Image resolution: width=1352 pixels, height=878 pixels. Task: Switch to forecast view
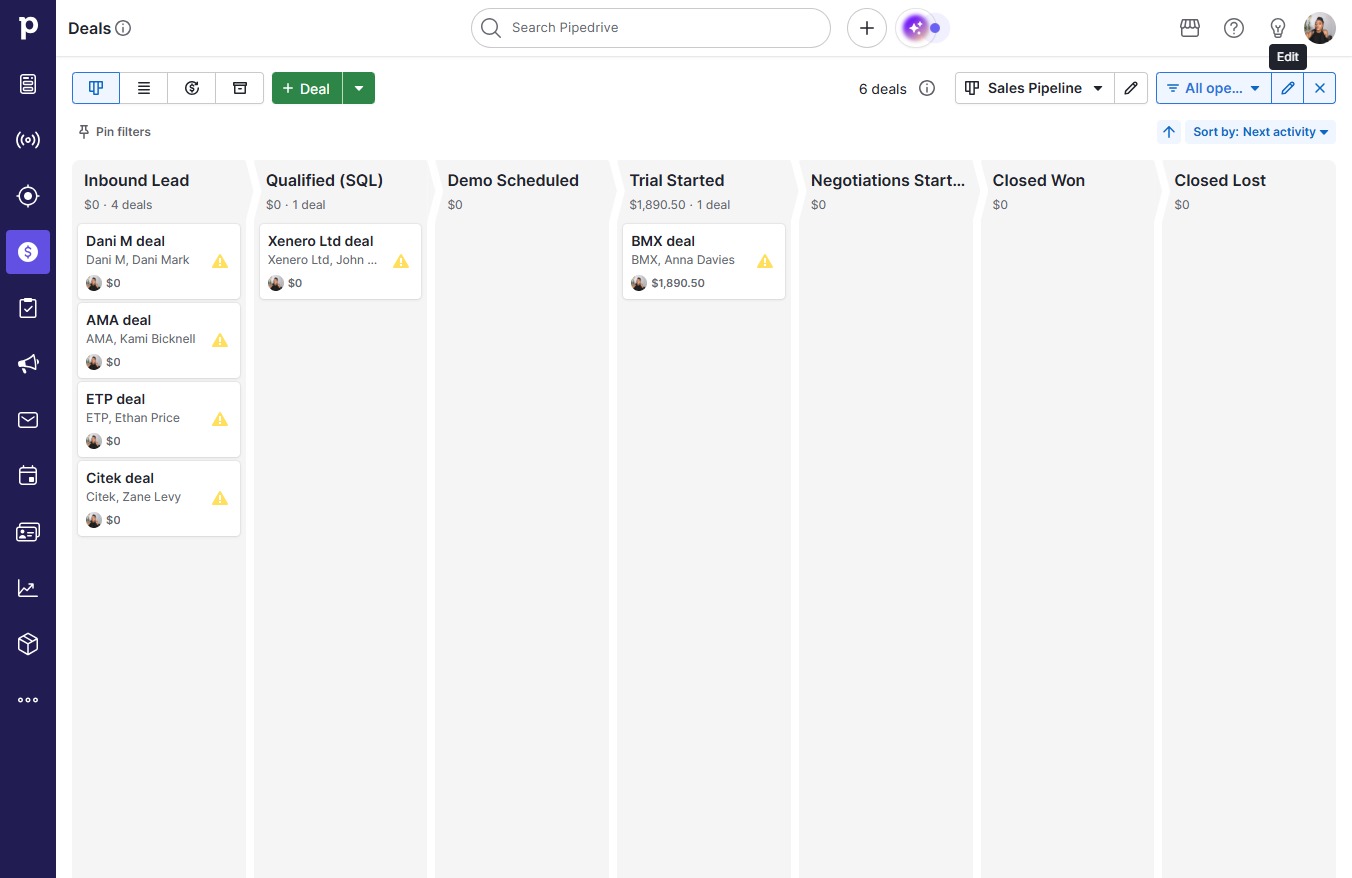tap(192, 88)
